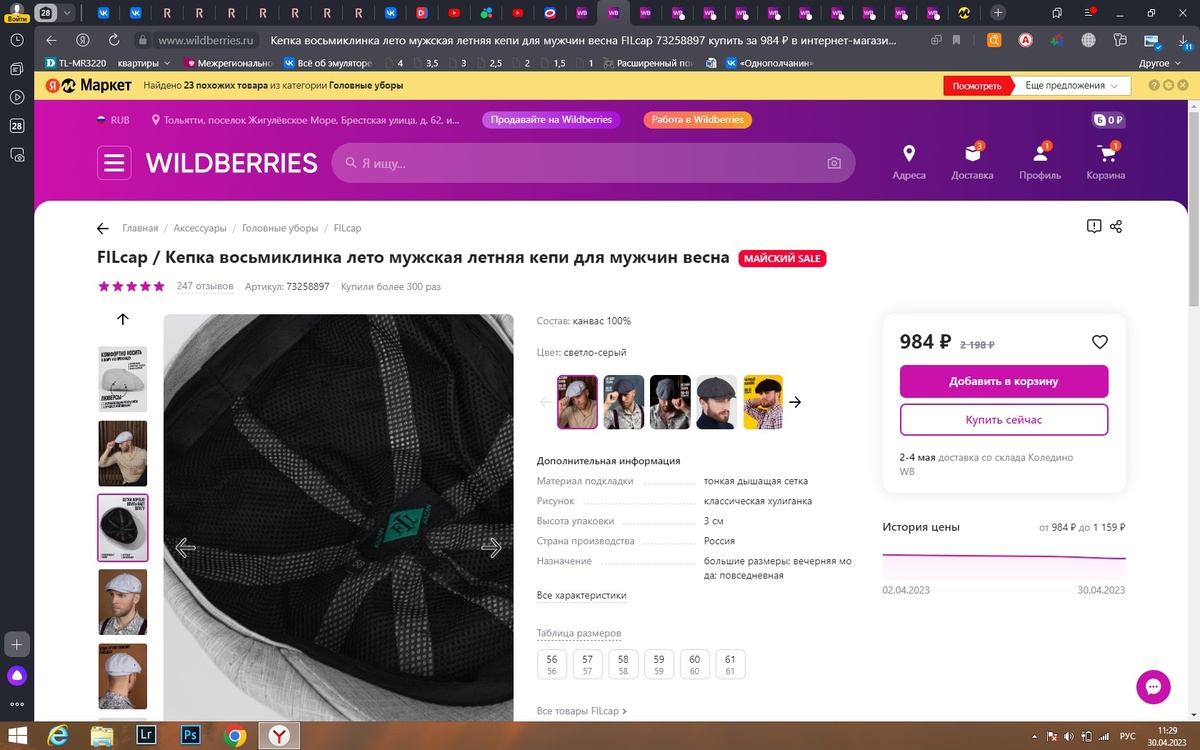Expand Все характеристики section
The width and height of the screenshot is (1200, 750).
coord(581,595)
